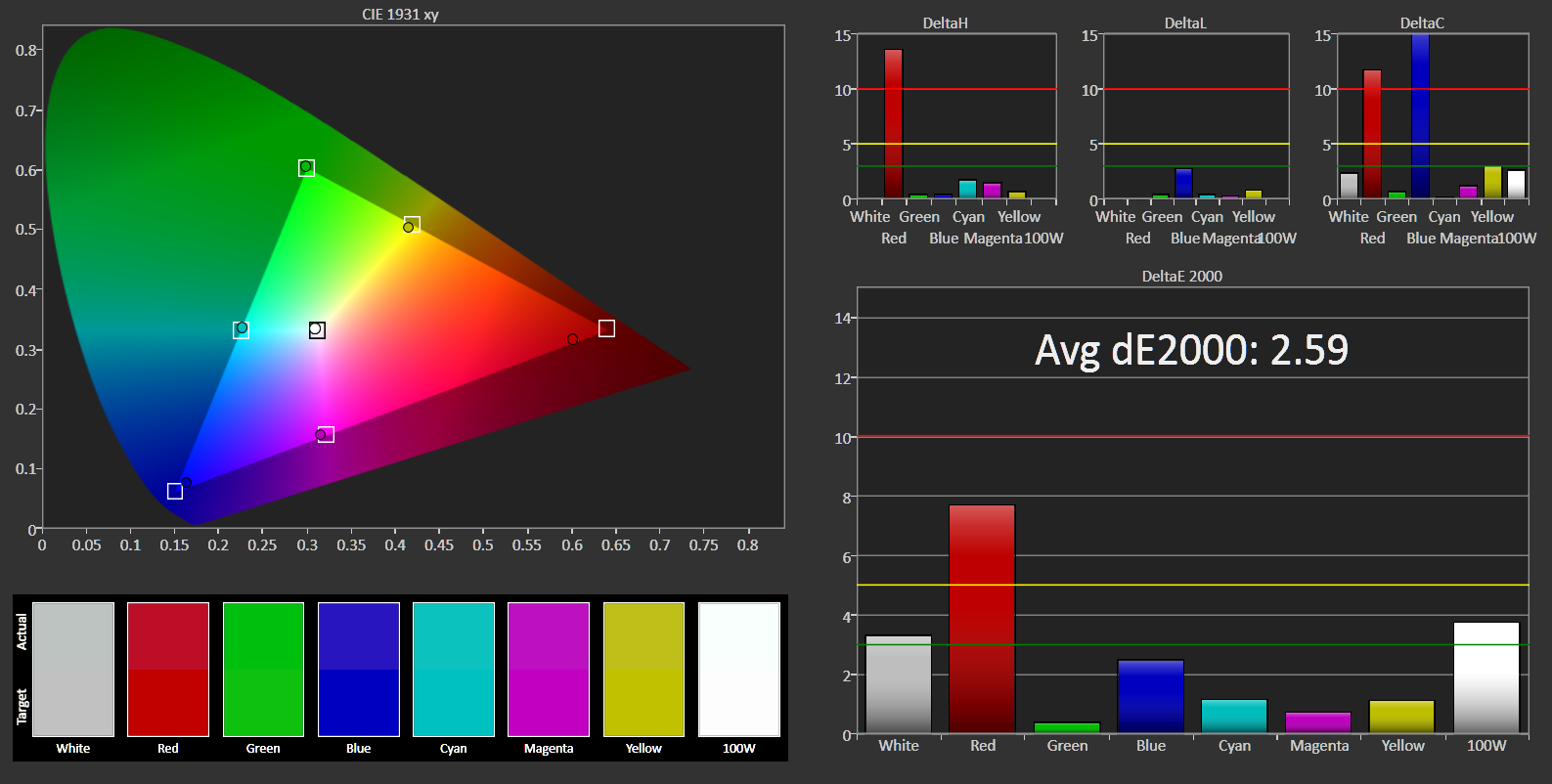Select the Blue color swatch
Screen dimensions: 1552x784
359,670
